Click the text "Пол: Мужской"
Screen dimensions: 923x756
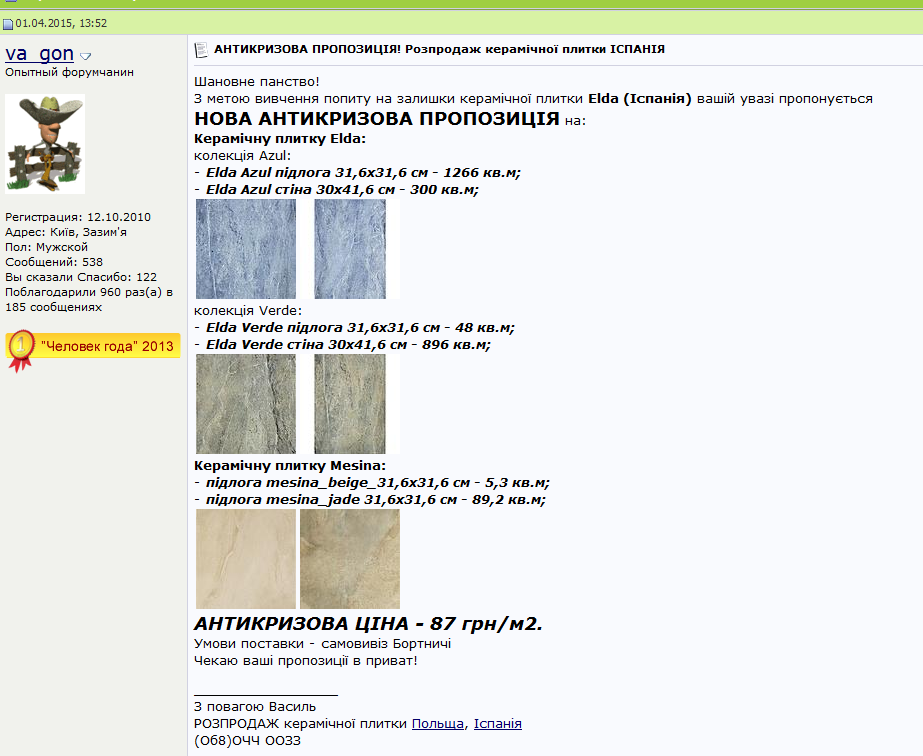(47, 247)
